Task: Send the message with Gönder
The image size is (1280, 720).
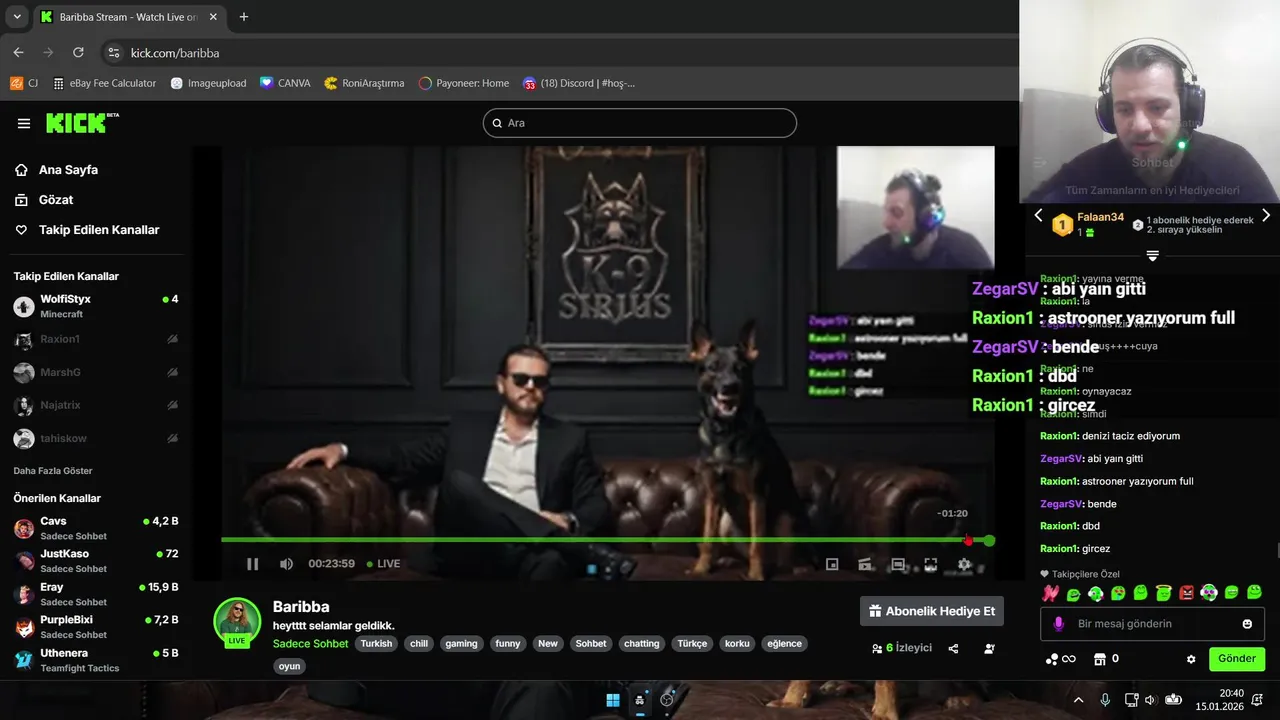Action: coord(1237,659)
